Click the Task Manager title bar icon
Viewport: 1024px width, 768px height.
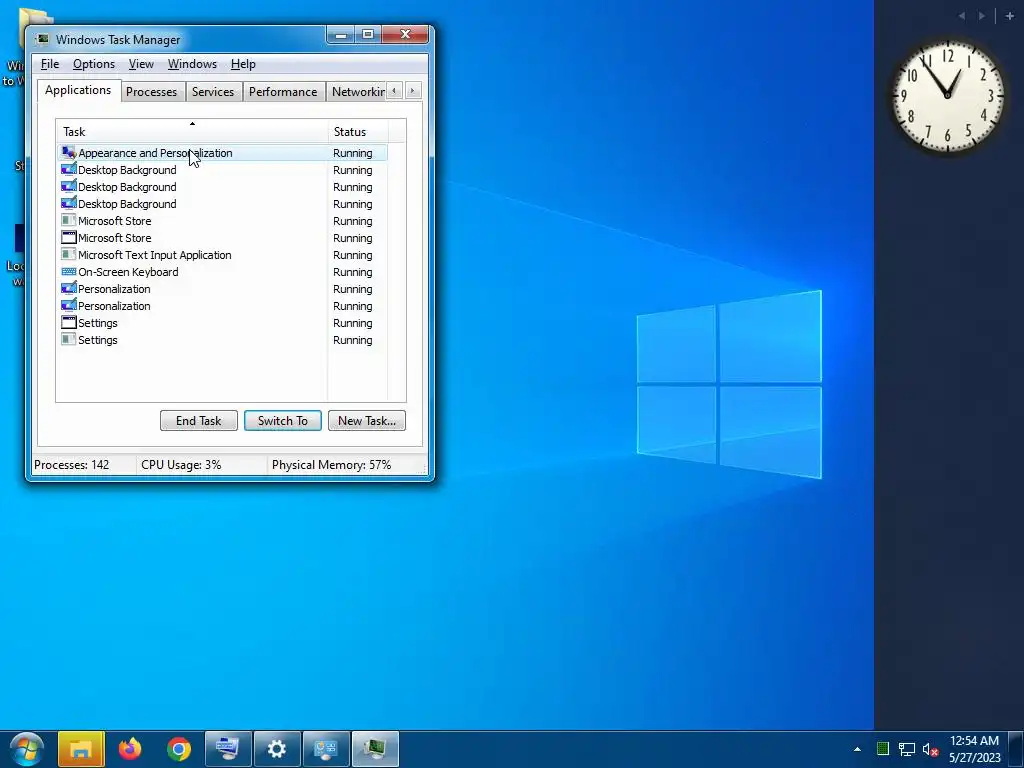[43, 39]
